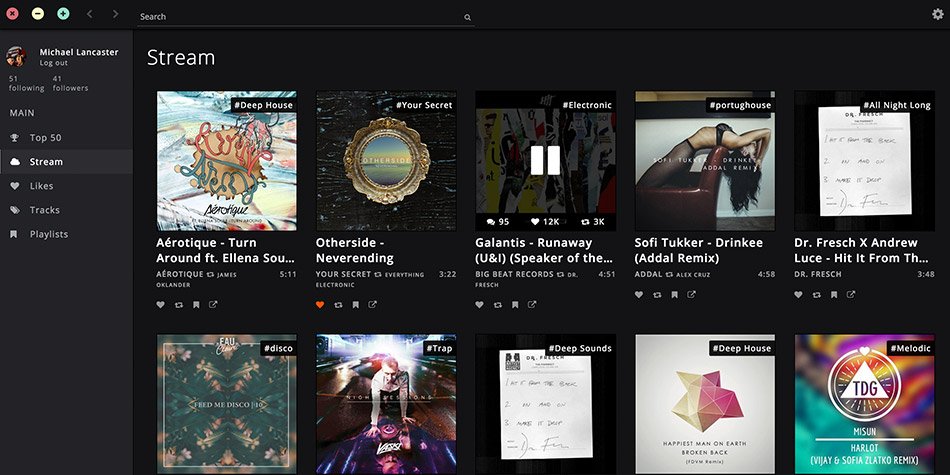Open Galantis Runaway external link
Viewport: 950px width, 475px height.
(x=532, y=305)
